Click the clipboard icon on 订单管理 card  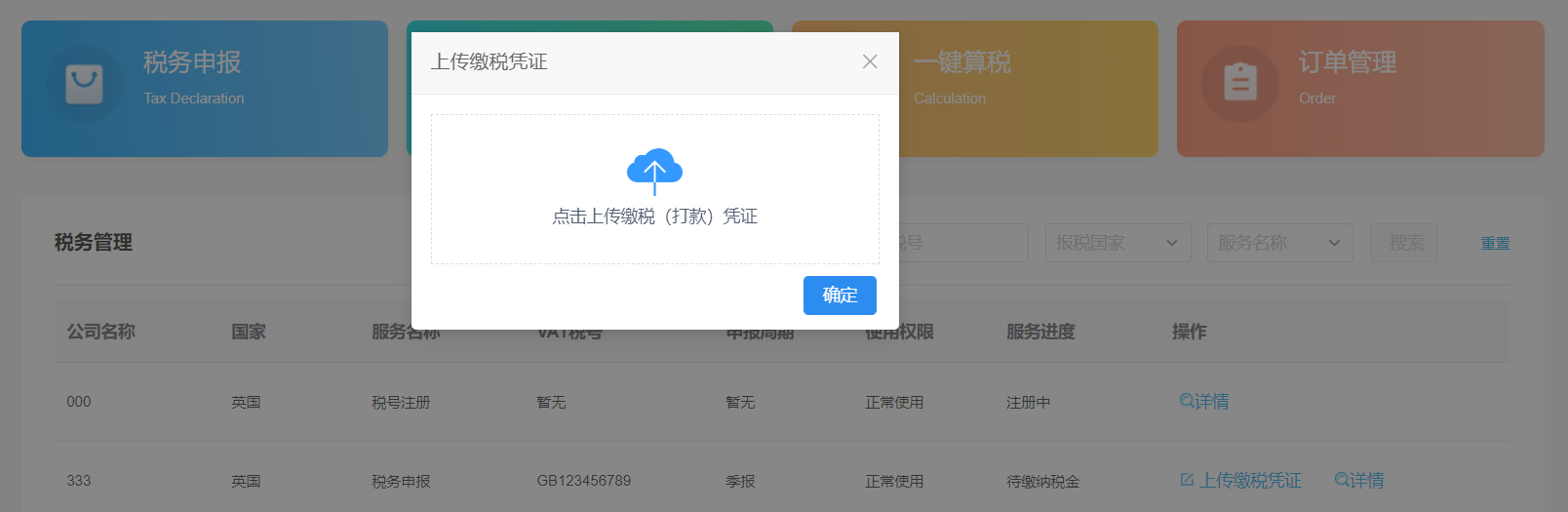[x=1240, y=83]
